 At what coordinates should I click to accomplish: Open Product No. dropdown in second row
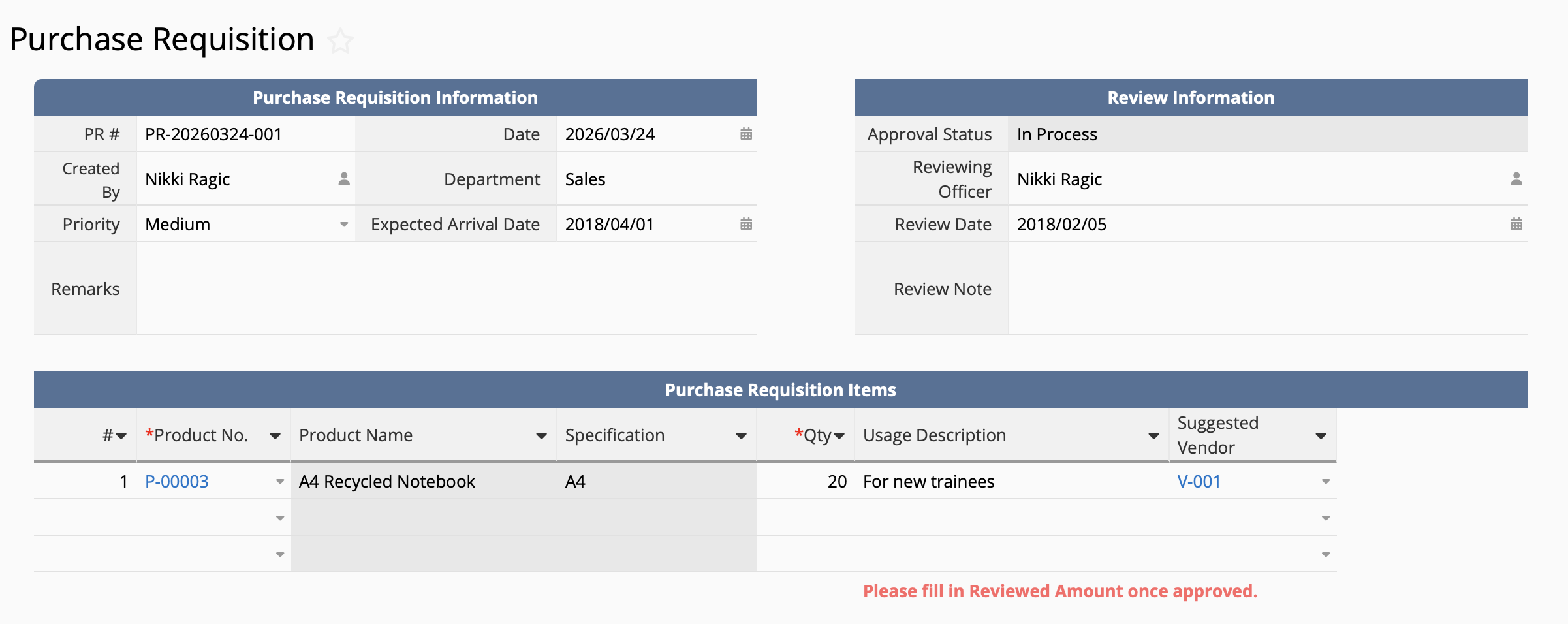click(280, 518)
